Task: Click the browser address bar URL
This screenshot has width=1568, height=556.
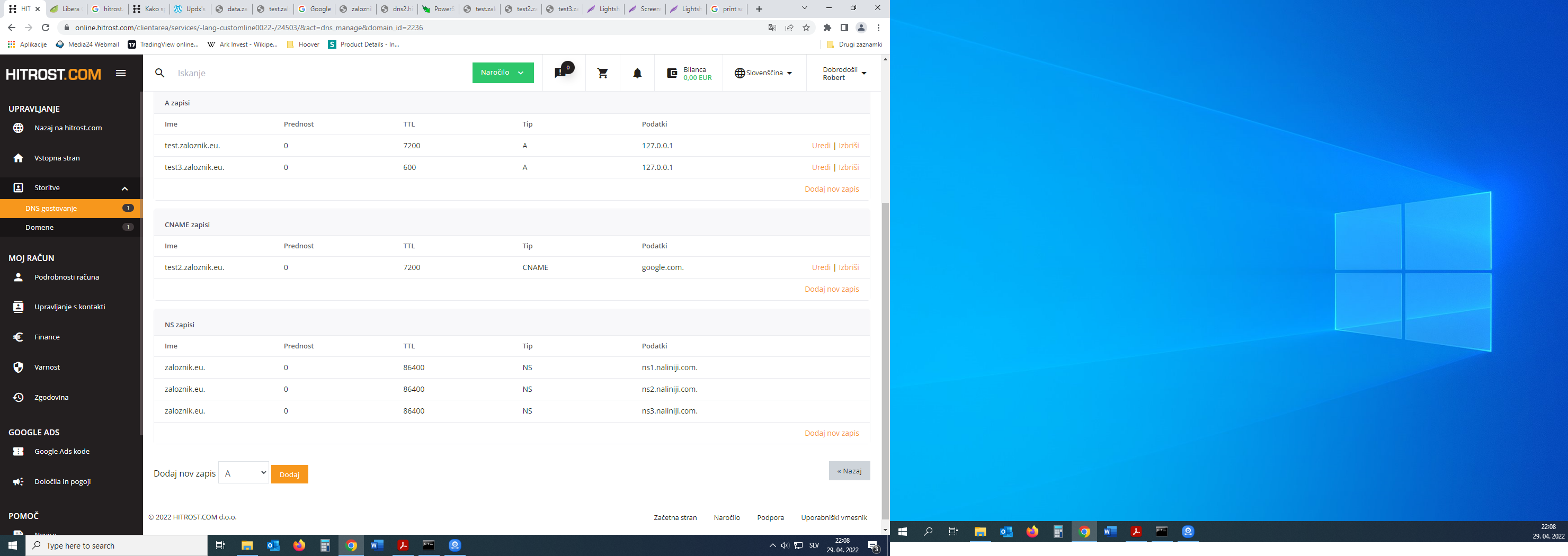Action: (x=248, y=28)
